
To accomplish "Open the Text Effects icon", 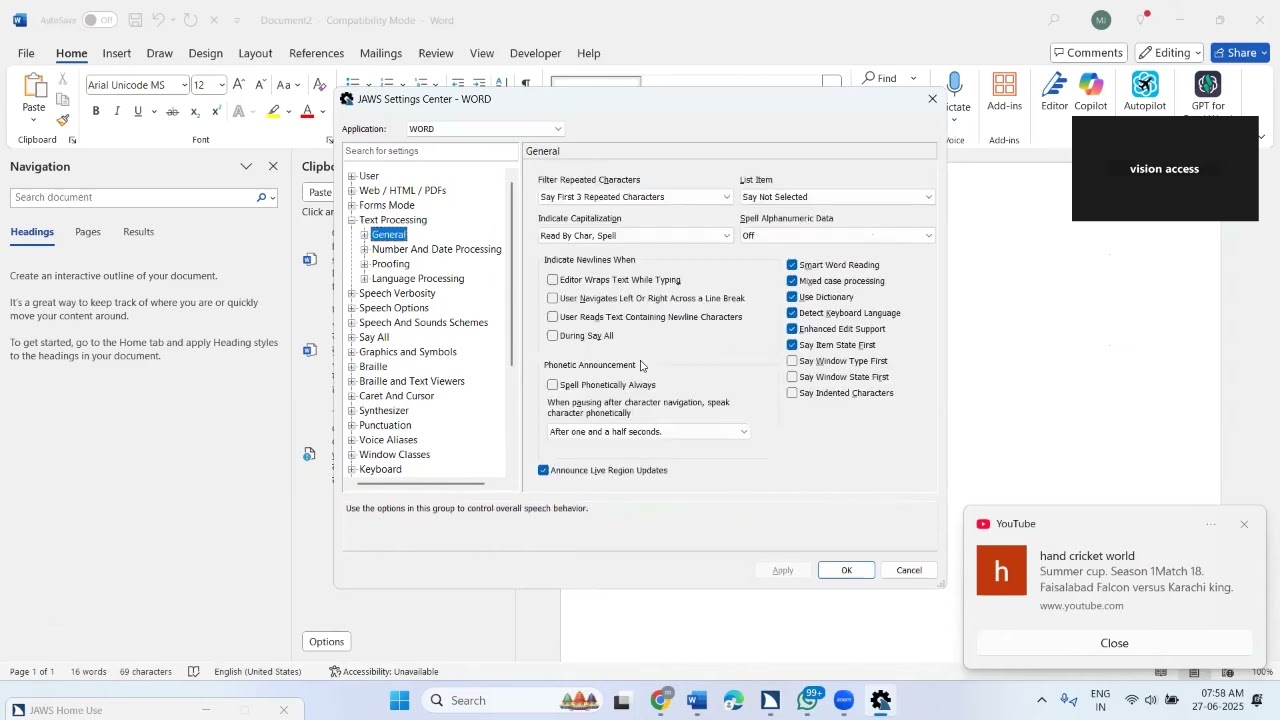I will [x=239, y=111].
